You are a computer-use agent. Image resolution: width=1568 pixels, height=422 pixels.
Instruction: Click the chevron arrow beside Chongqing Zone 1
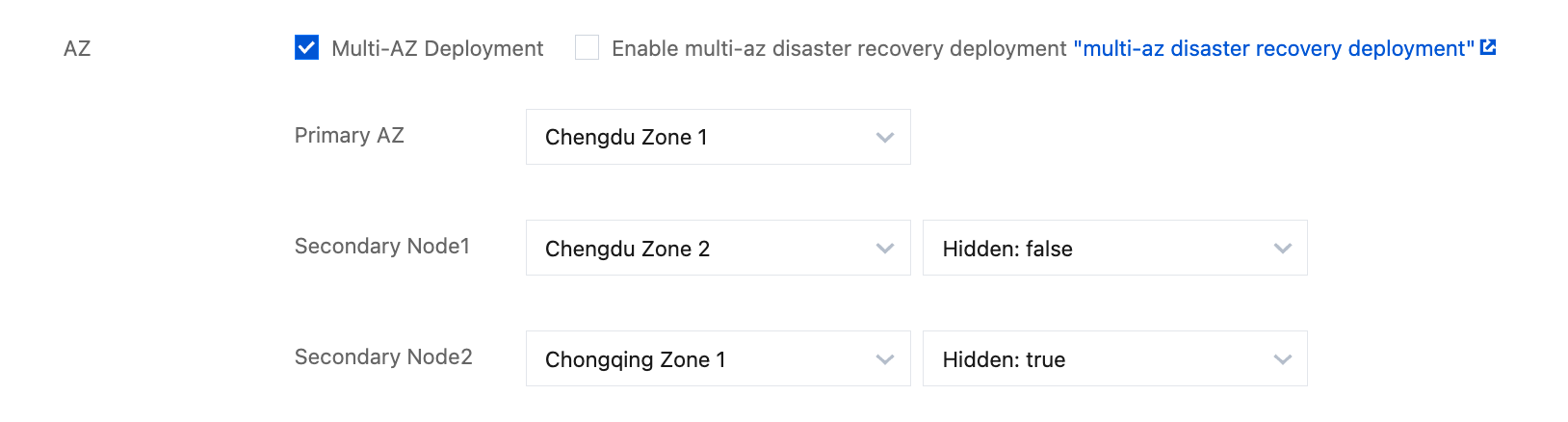click(885, 359)
